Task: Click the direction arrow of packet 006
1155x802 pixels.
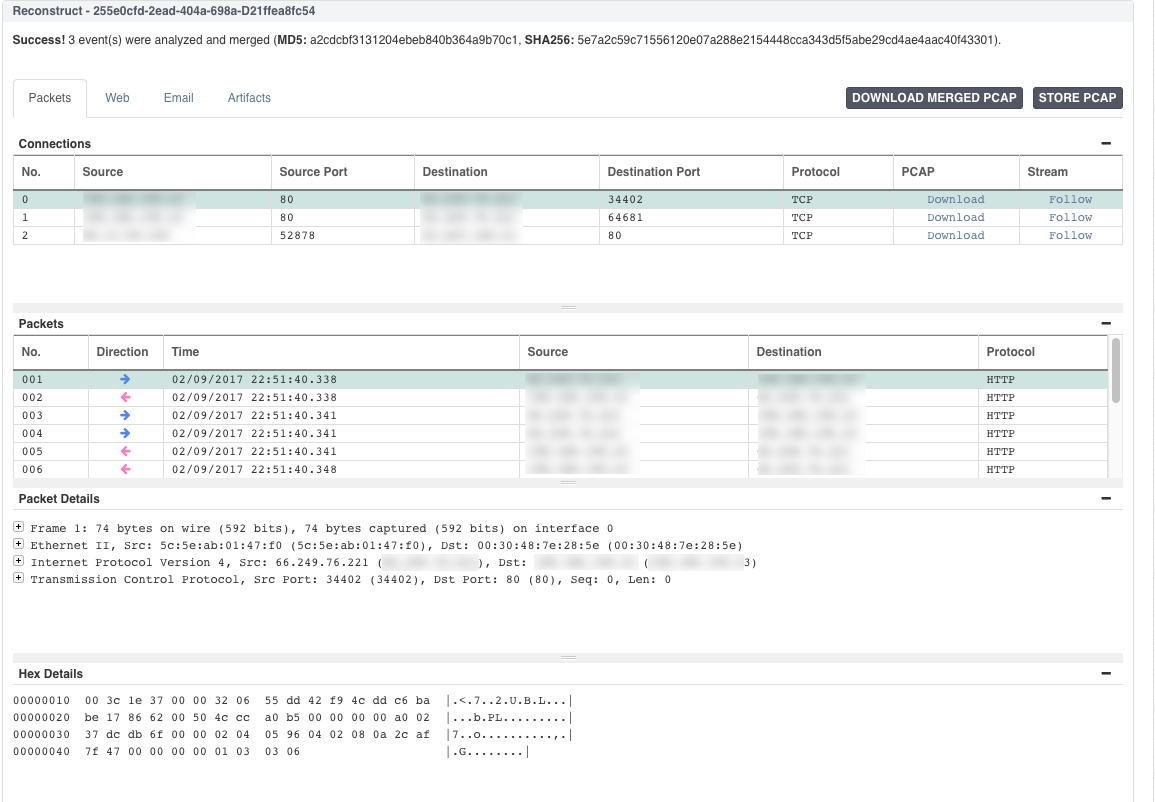Action: [125, 469]
